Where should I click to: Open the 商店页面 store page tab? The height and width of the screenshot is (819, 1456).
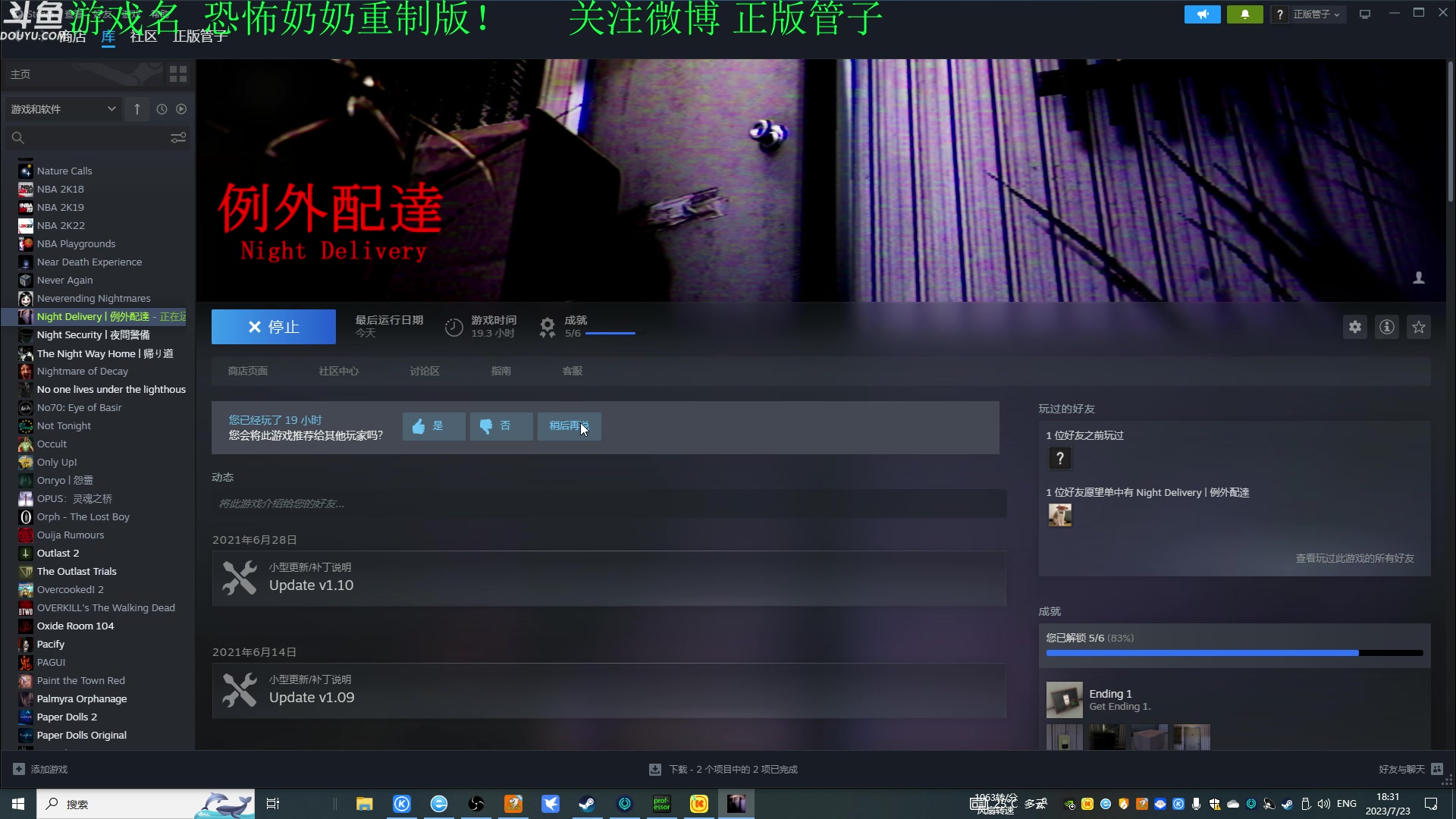click(248, 371)
